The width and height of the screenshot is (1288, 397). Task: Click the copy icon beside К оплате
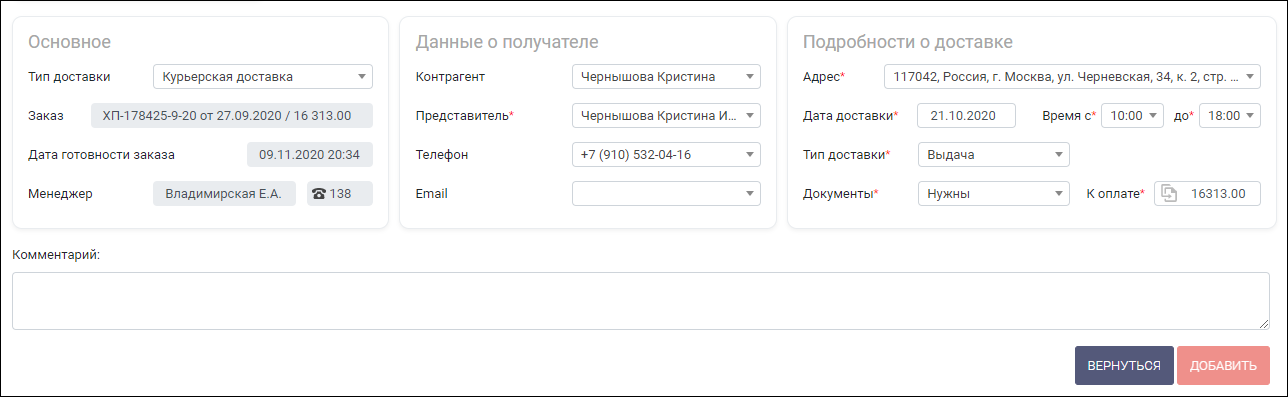[1169, 194]
